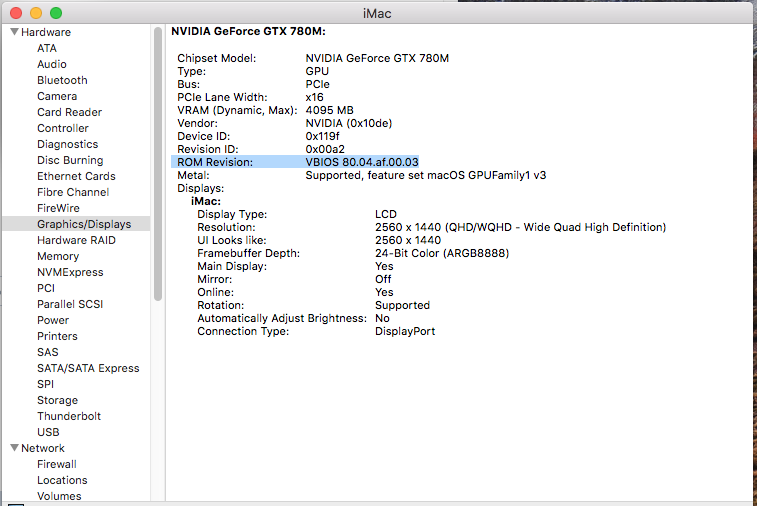
Task: Select USB in the sidebar
Action: (48, 432)
